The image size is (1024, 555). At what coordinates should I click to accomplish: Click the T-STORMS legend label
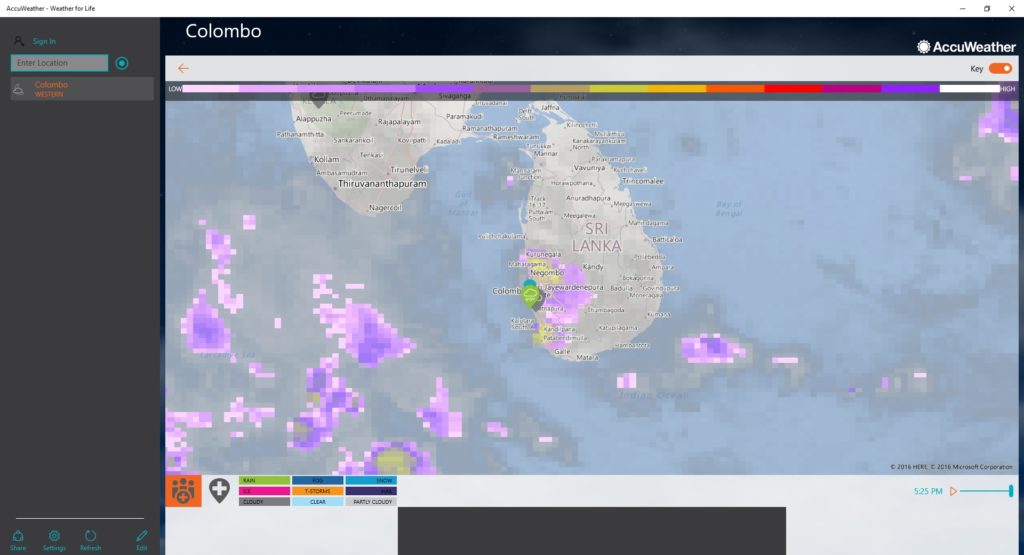[318, 491]
